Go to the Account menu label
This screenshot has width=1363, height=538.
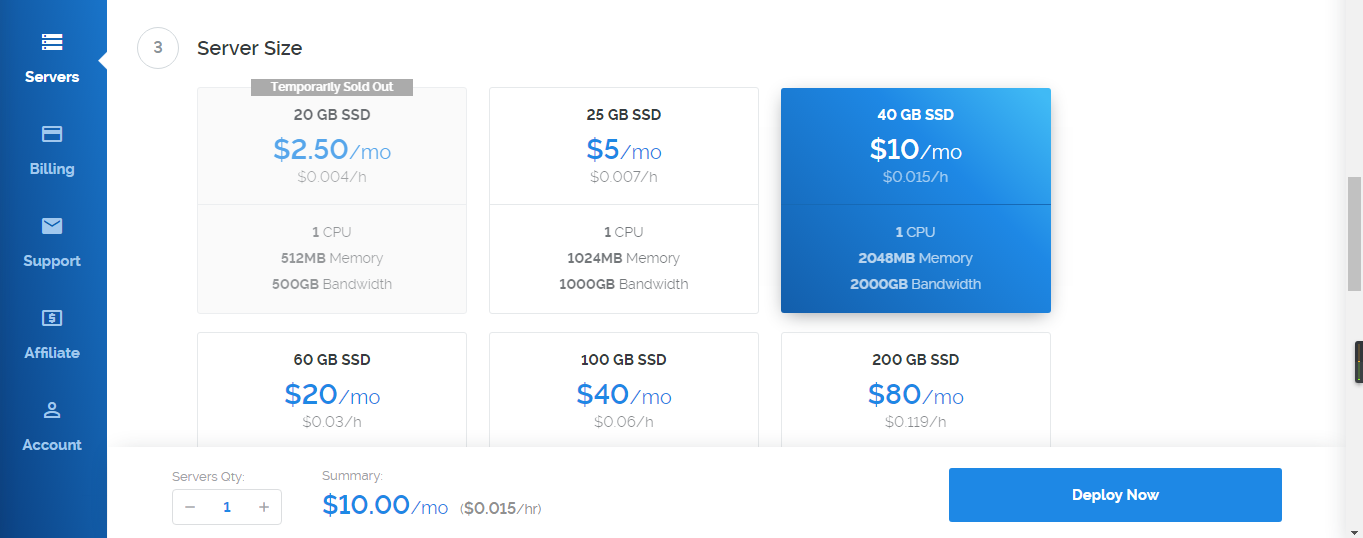52,445
